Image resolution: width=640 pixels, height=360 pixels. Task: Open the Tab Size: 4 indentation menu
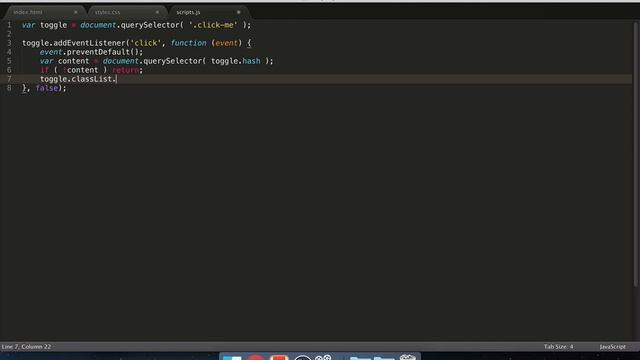pyautogui.click(x=558, y=347)
